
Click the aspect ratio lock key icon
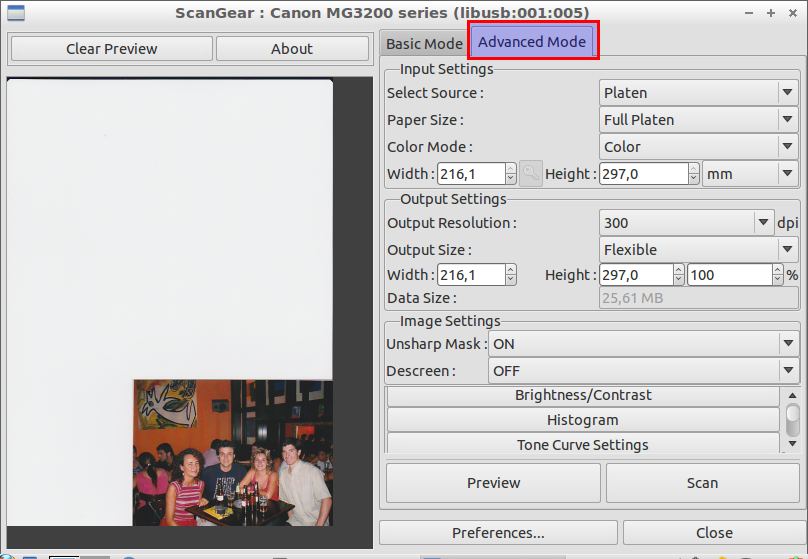[x=531, y=173]
